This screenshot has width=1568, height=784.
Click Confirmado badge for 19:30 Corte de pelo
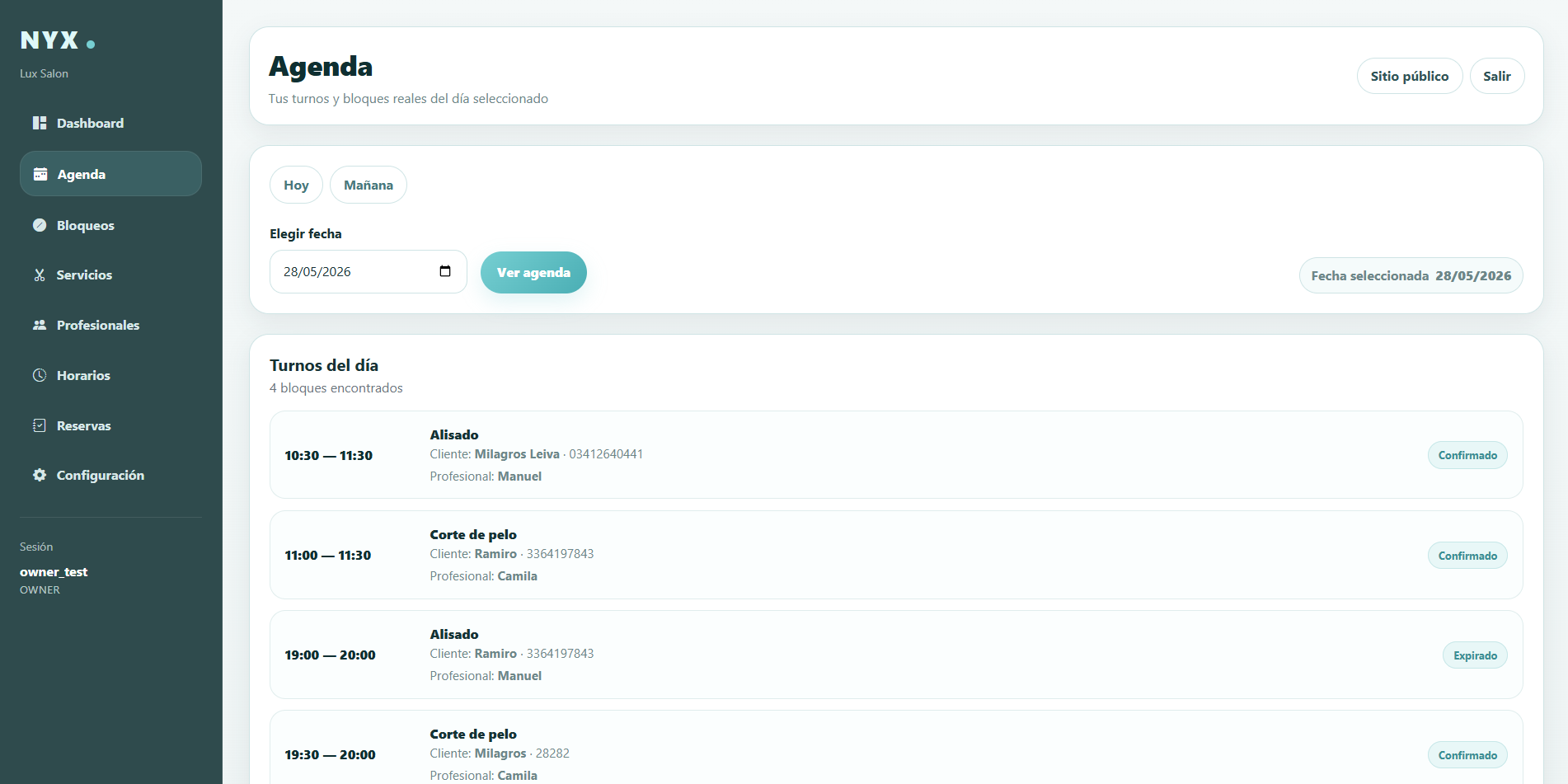click(x=1467, y=755)
